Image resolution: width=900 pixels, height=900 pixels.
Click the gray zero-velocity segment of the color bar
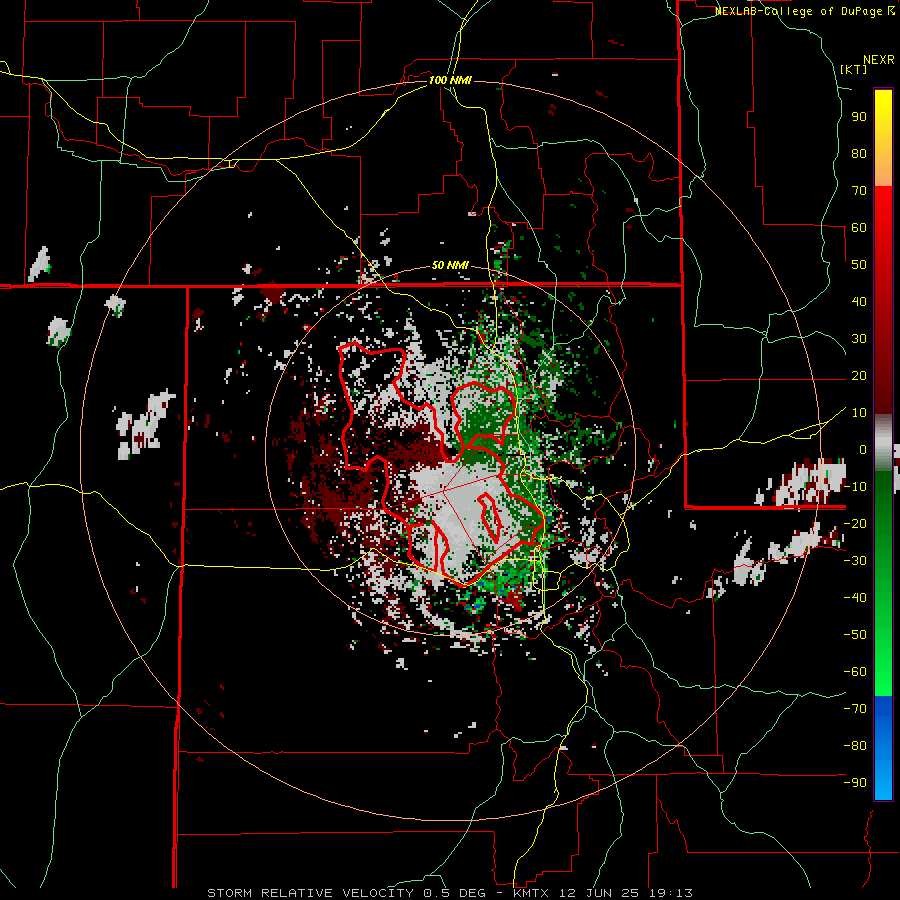pos(883,445)
